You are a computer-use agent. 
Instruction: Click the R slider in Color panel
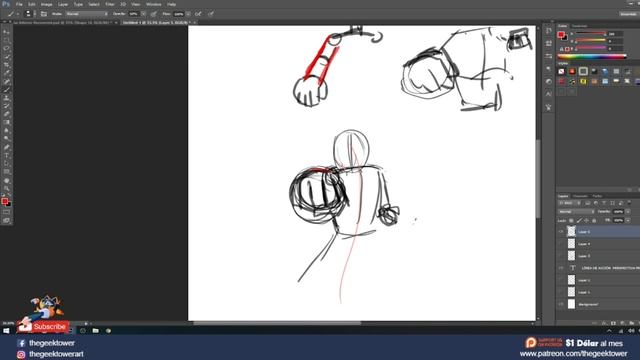pos(590,33)
